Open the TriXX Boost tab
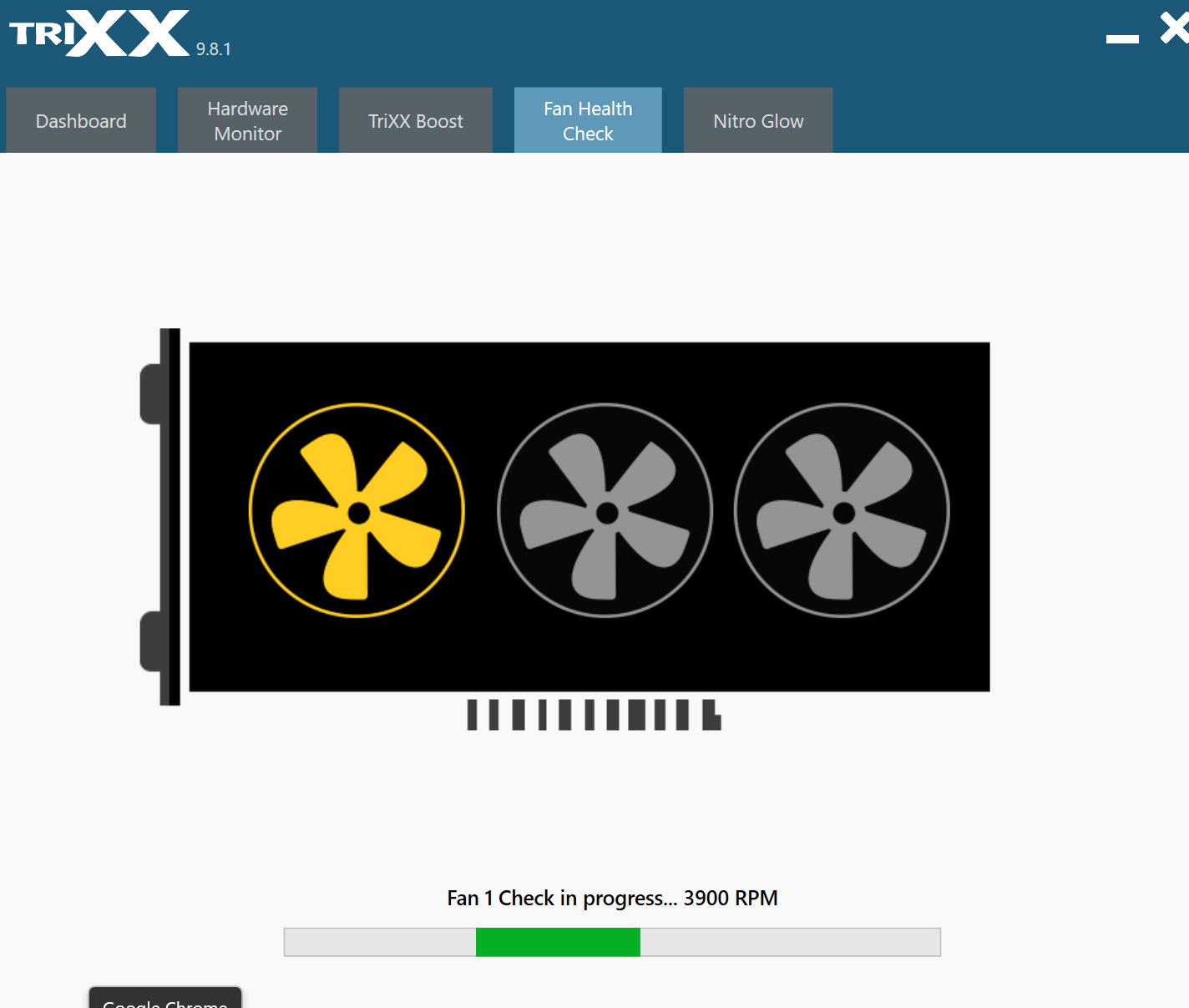The height and width of the screenshot is (1008, 1189). (x=416, y=120)
